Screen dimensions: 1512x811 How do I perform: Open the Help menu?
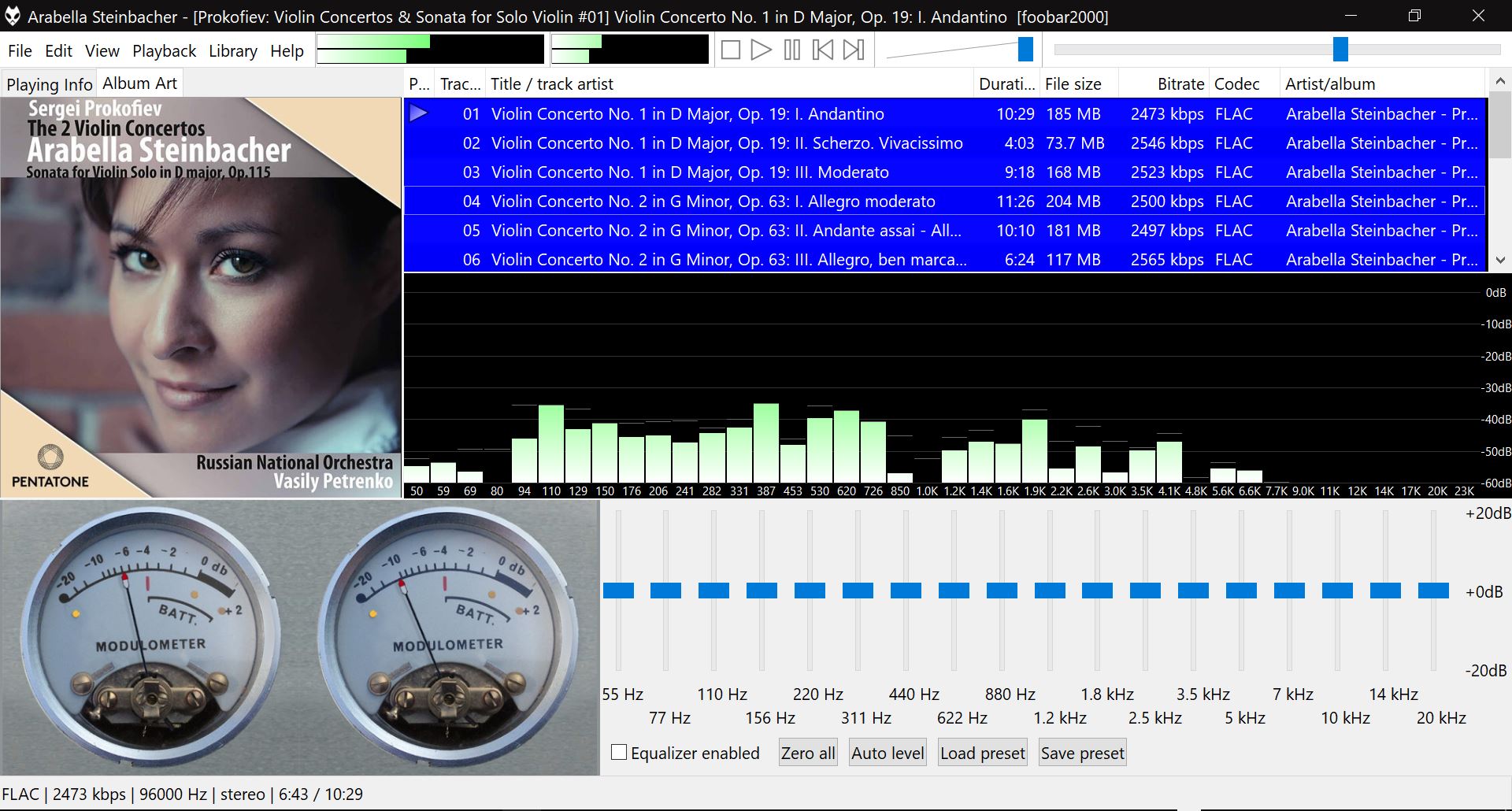(287, 51)
